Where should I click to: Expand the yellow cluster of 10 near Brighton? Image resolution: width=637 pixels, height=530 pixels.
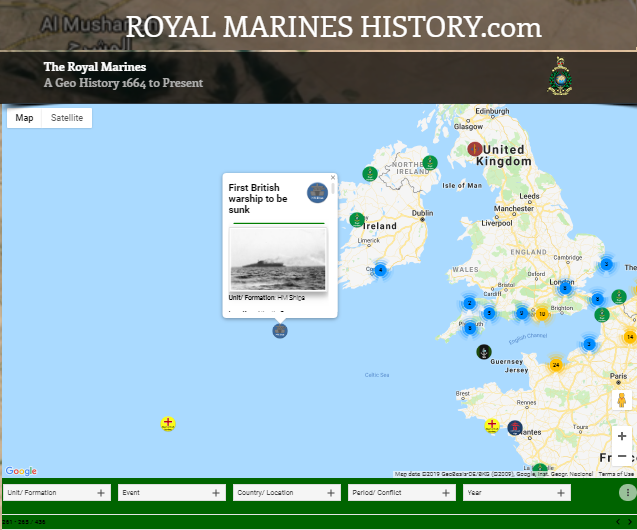coord(542,314)
